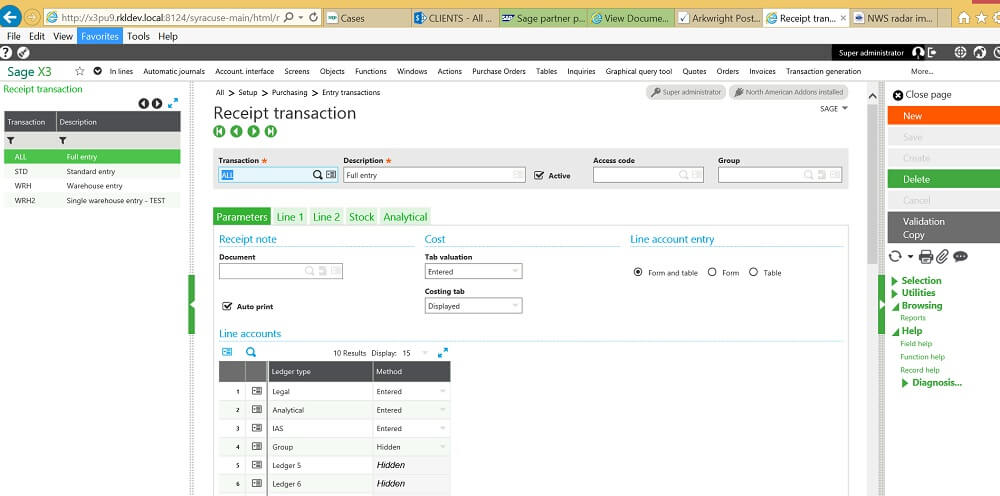Jump to the first record with green navigation icon
The image size is (1000, 496).
tap(219, 131)
